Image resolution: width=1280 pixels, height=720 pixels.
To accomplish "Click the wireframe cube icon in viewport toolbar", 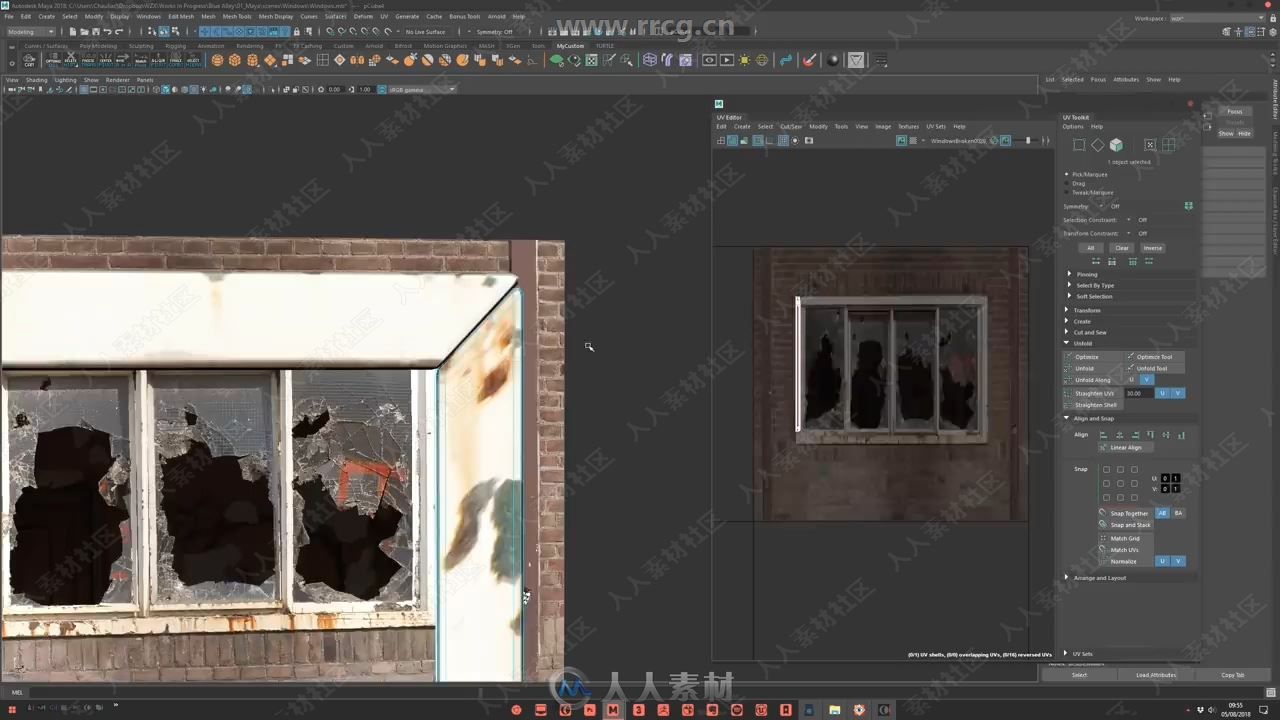I will coord(157,89).
